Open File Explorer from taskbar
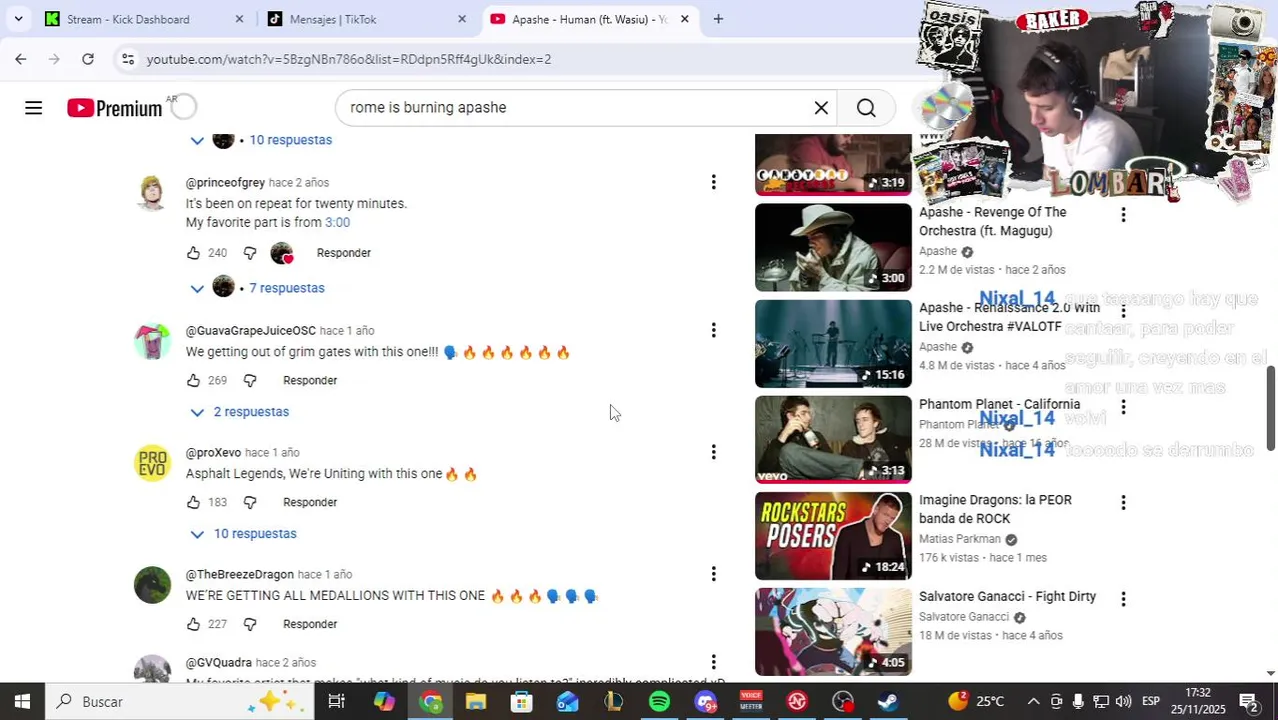Image resolution: width=1278 pixels, height=720 pixels. pyautogui.click(x=476, y=702)
